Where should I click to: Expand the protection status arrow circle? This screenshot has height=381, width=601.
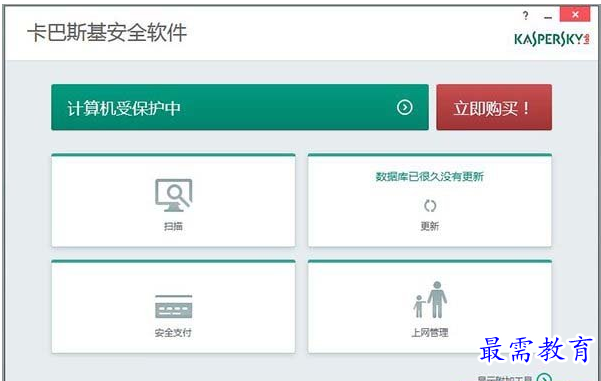tap(405, 107)
